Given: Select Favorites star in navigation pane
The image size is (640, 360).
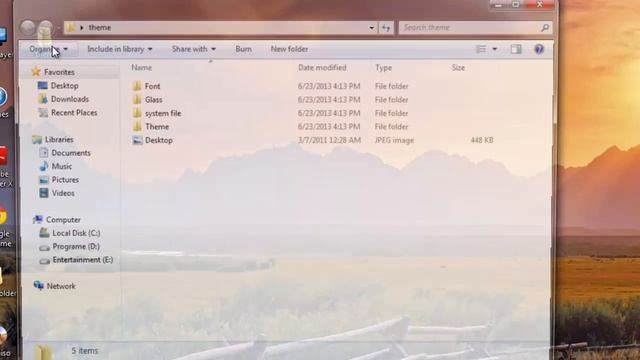Looking at the screenshot, I should [x=36, y=72].
